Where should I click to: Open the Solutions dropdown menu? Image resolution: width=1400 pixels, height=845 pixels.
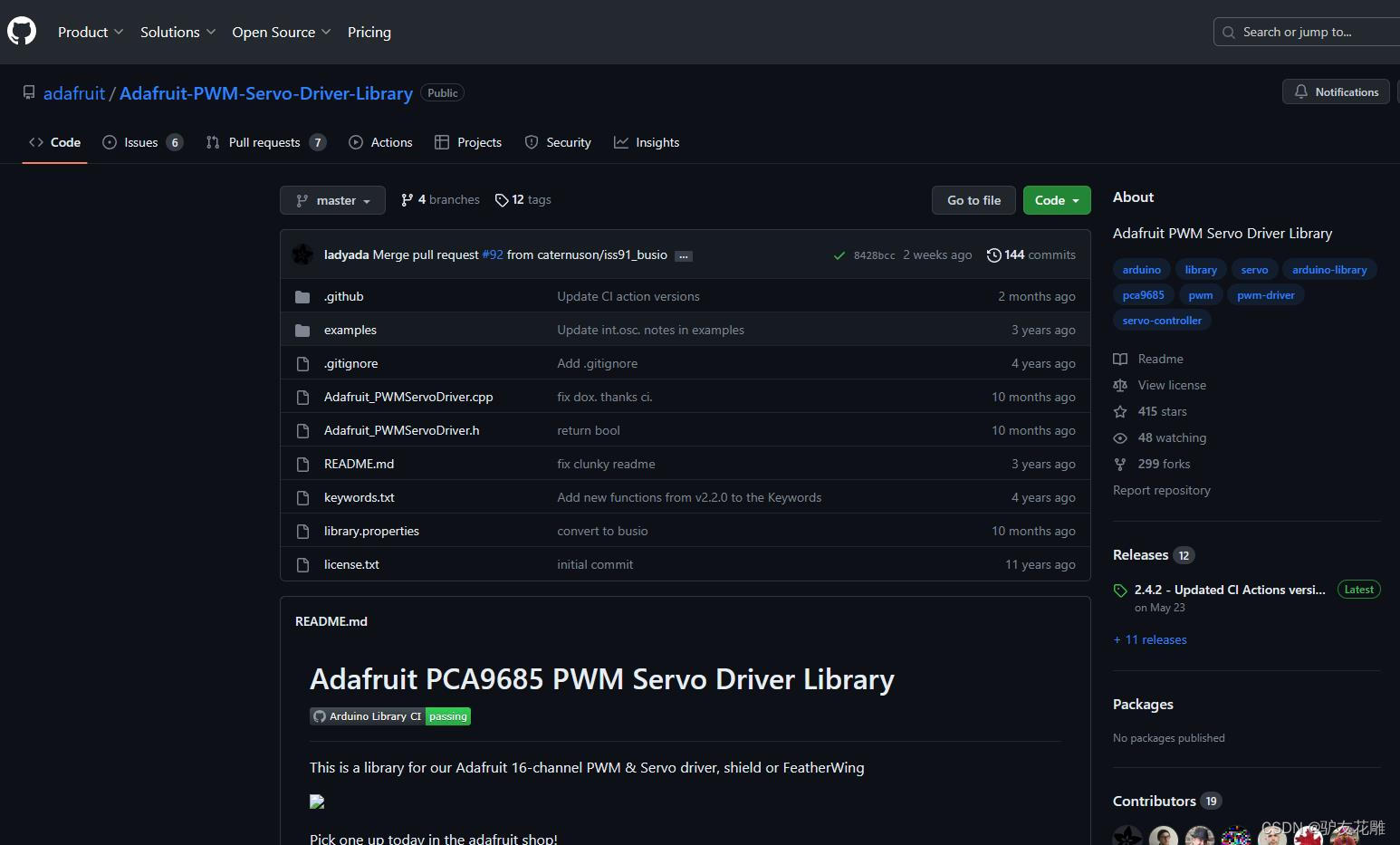177,32
